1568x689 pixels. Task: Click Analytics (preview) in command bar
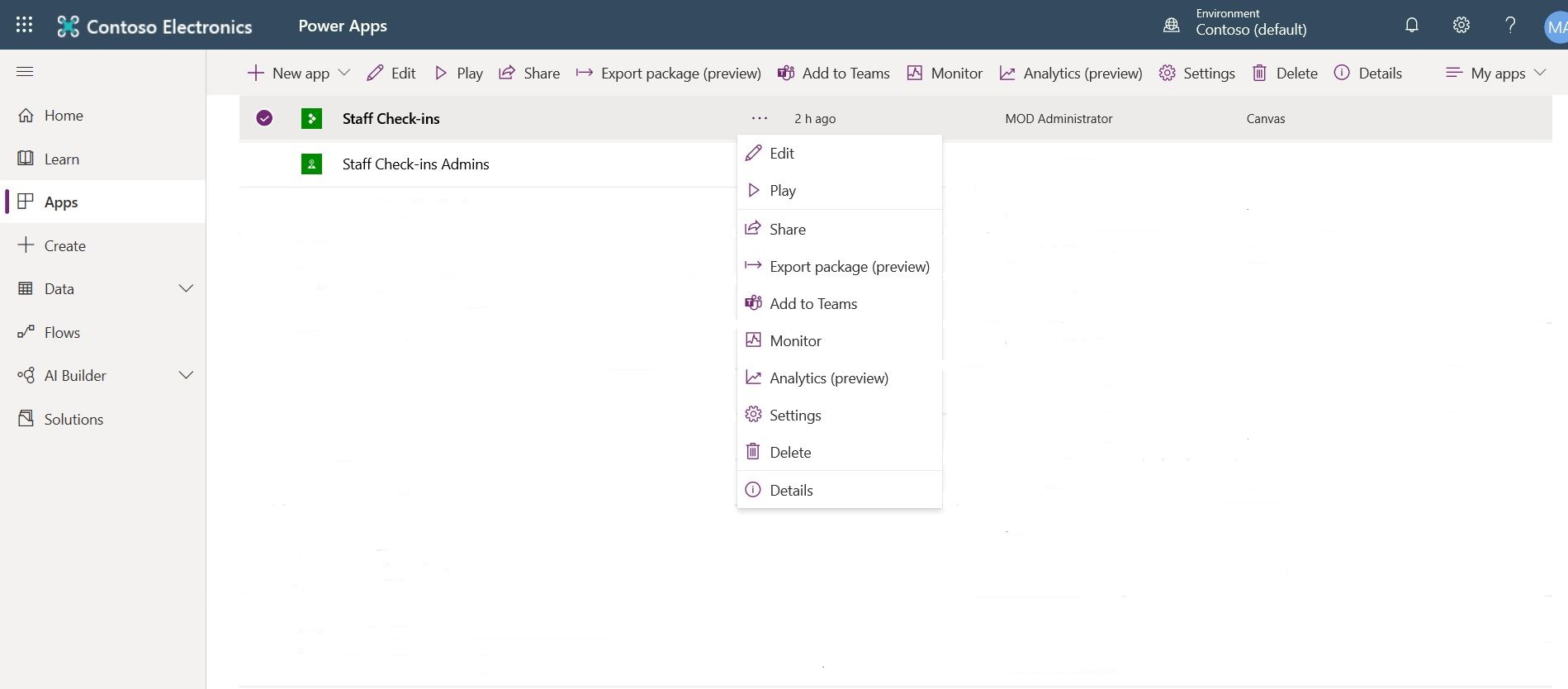point(1071,73)
